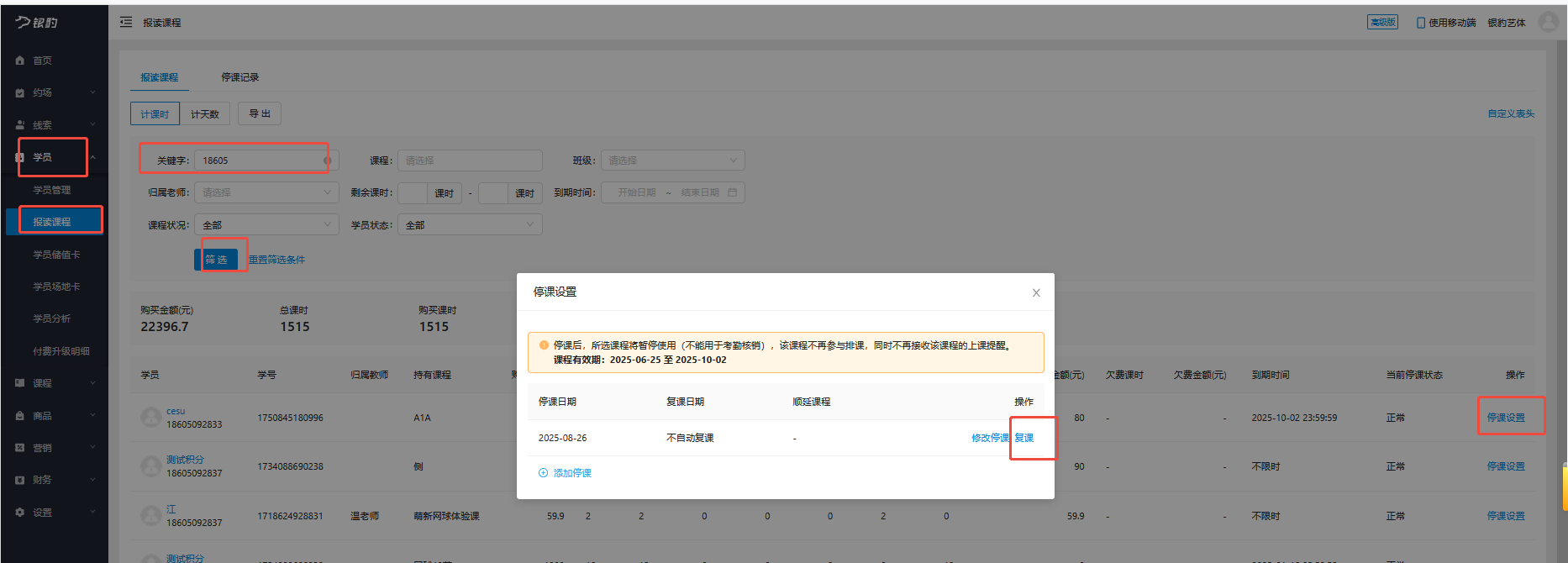The width and height of the screenshot is (1568, 563).
Task: Click the 线索 sidebar icon
Action: pyautogui.click(x=20, y=124)
